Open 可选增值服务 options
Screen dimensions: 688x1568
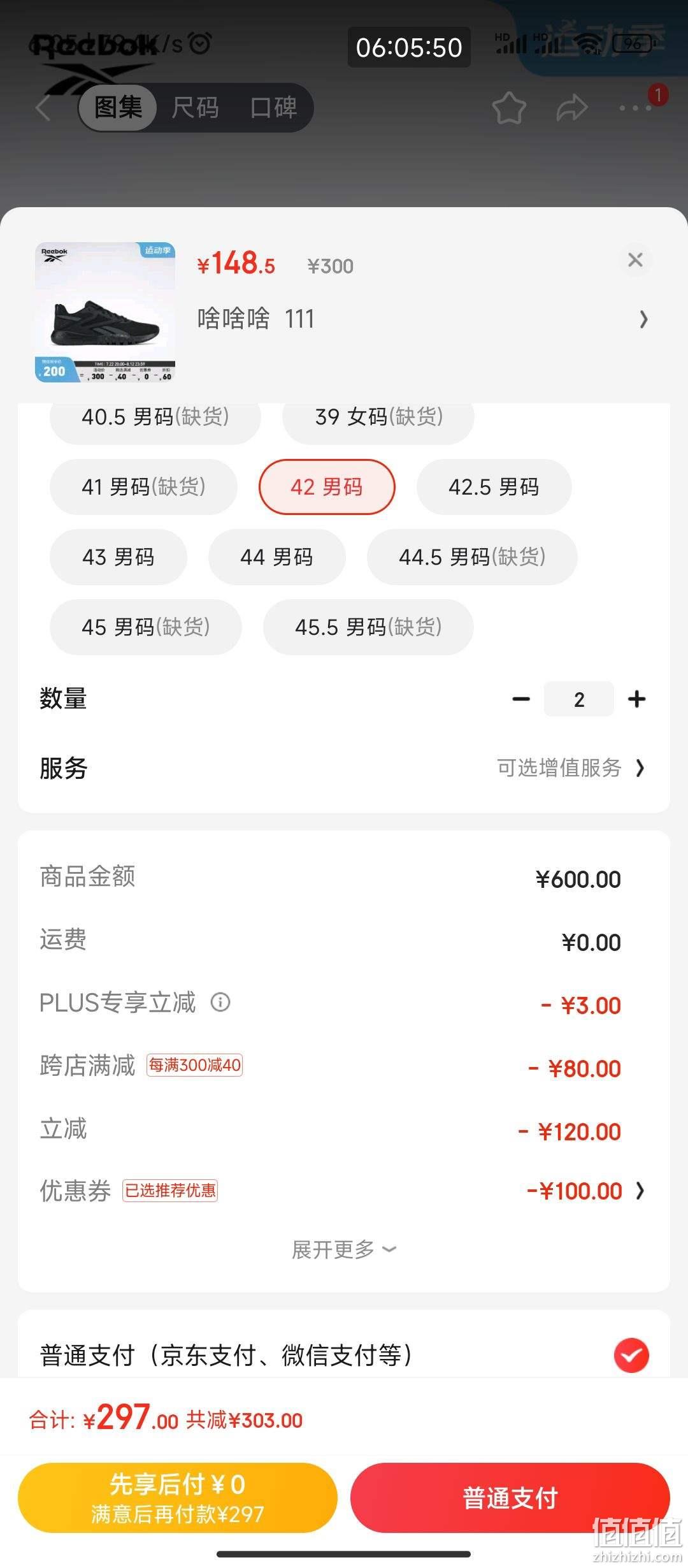tap(571, 768)
